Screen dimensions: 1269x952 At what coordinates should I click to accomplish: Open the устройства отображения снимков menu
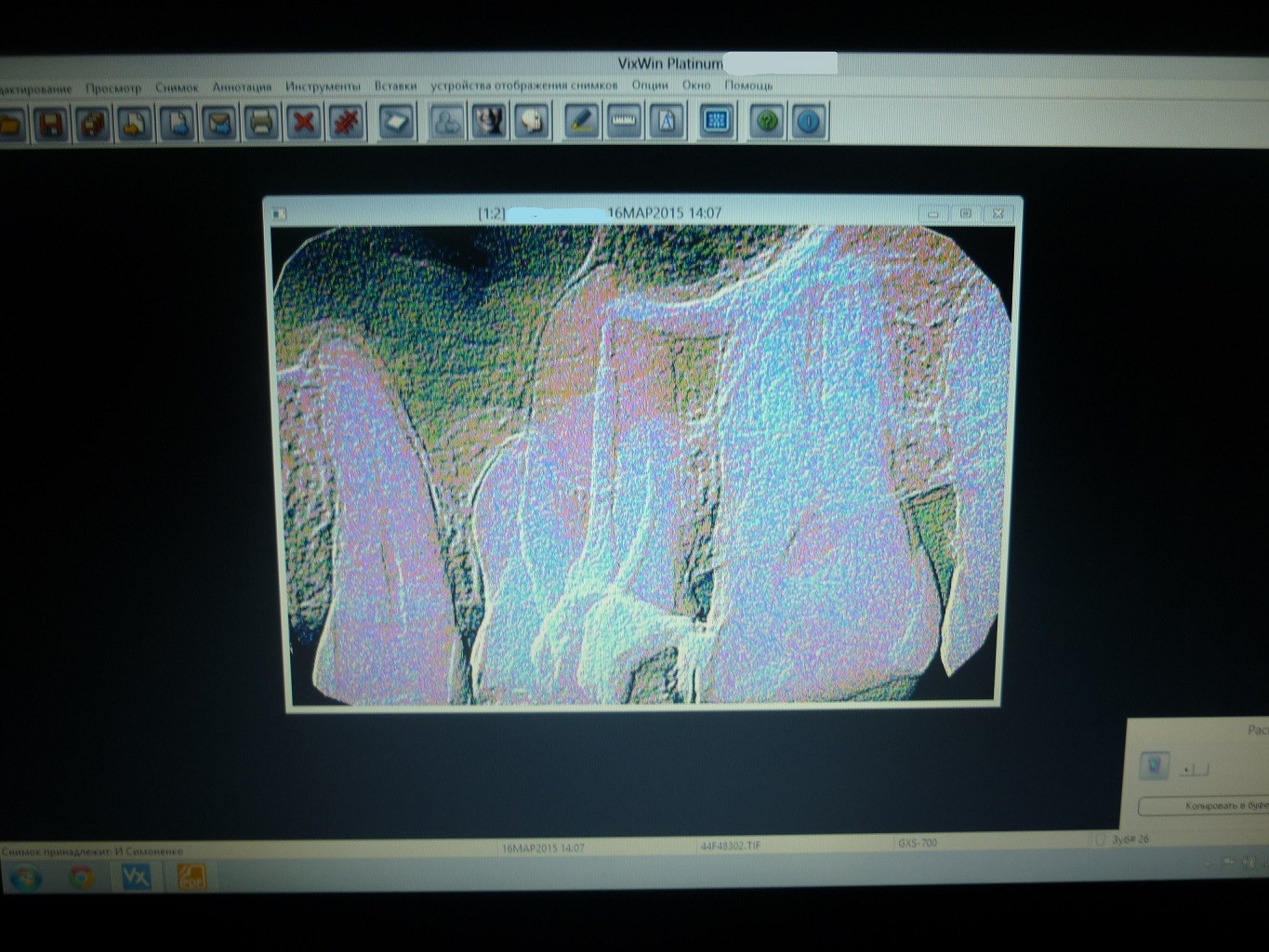pos(523,86)
